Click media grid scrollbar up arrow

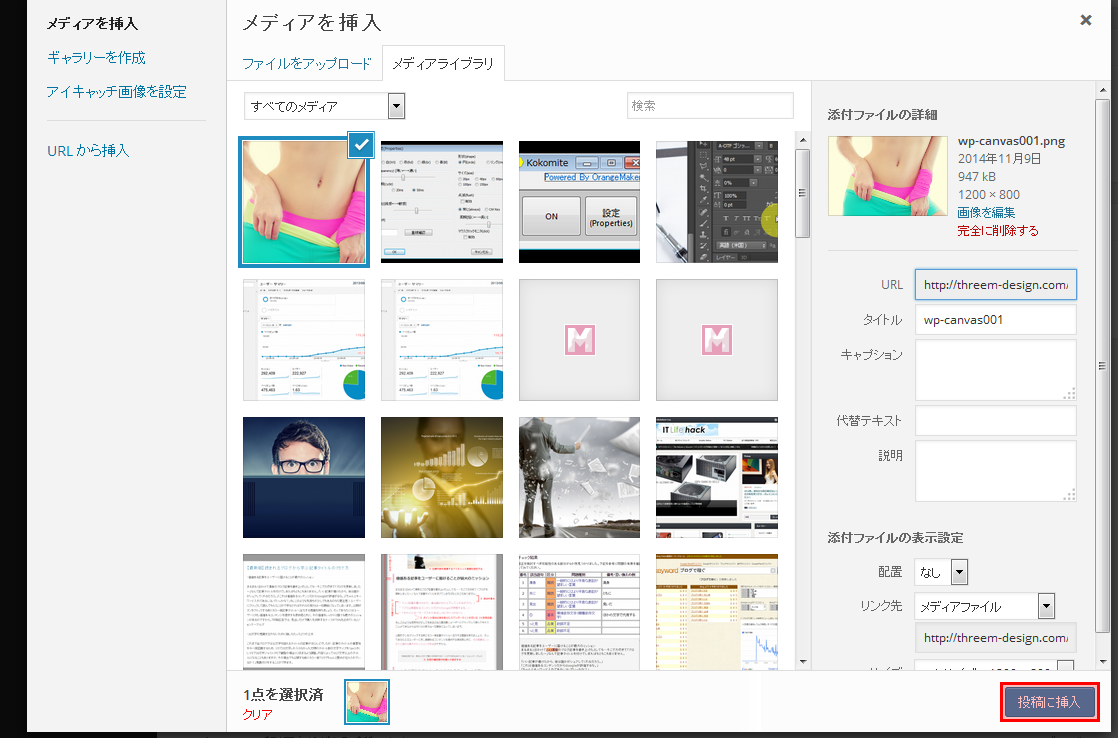(x=803, y=140)
